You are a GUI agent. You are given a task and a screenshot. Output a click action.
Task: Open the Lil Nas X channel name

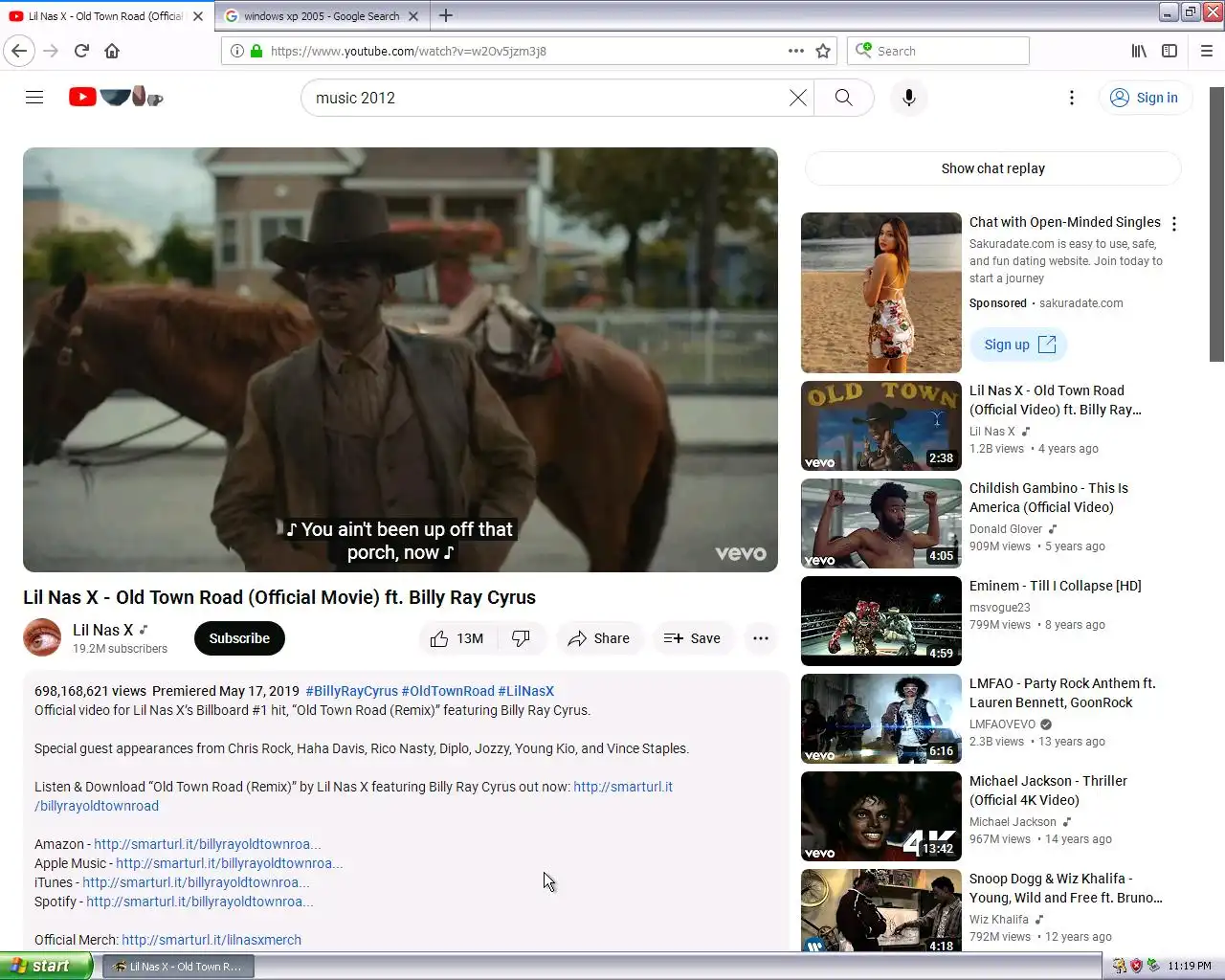(x=102, y=630)
